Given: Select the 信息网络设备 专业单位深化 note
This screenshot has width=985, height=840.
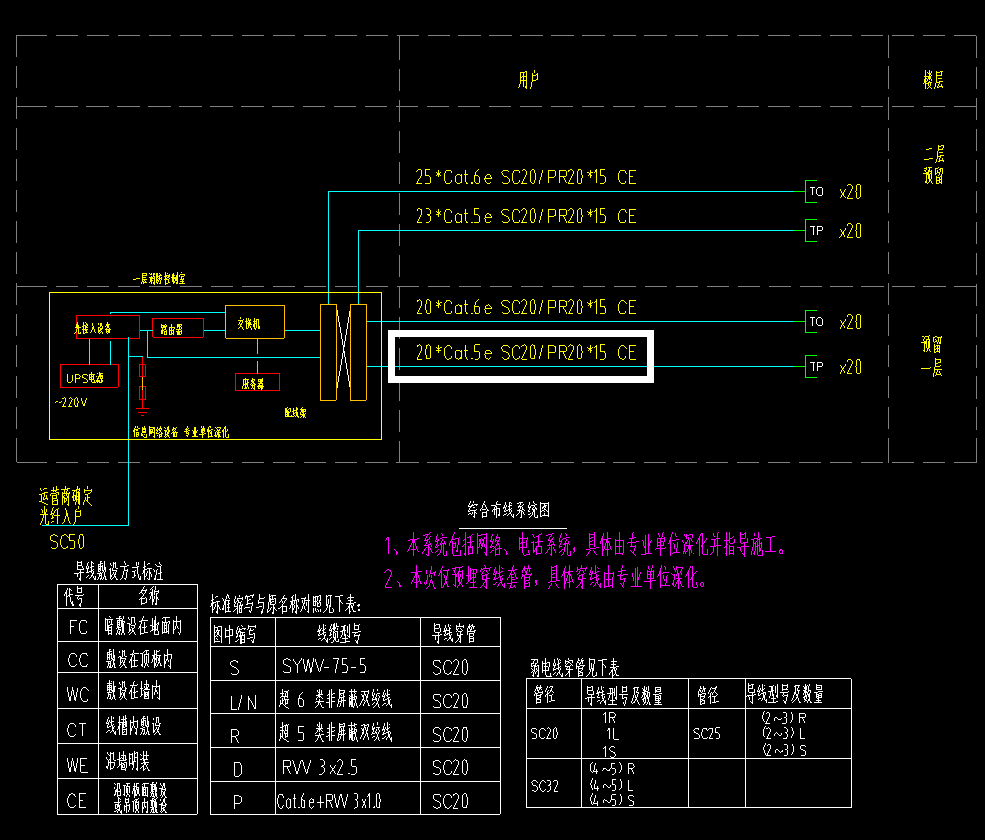Looking at the screenshot, I should [x=180, y=432].
